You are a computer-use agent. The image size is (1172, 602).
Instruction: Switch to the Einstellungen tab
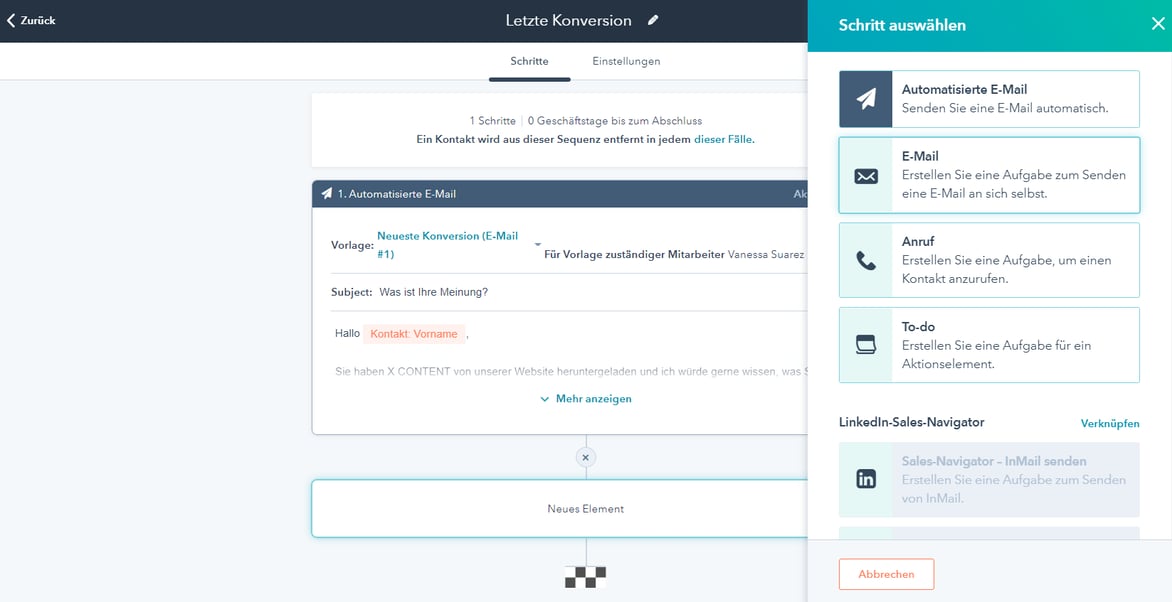pos(626,61)
